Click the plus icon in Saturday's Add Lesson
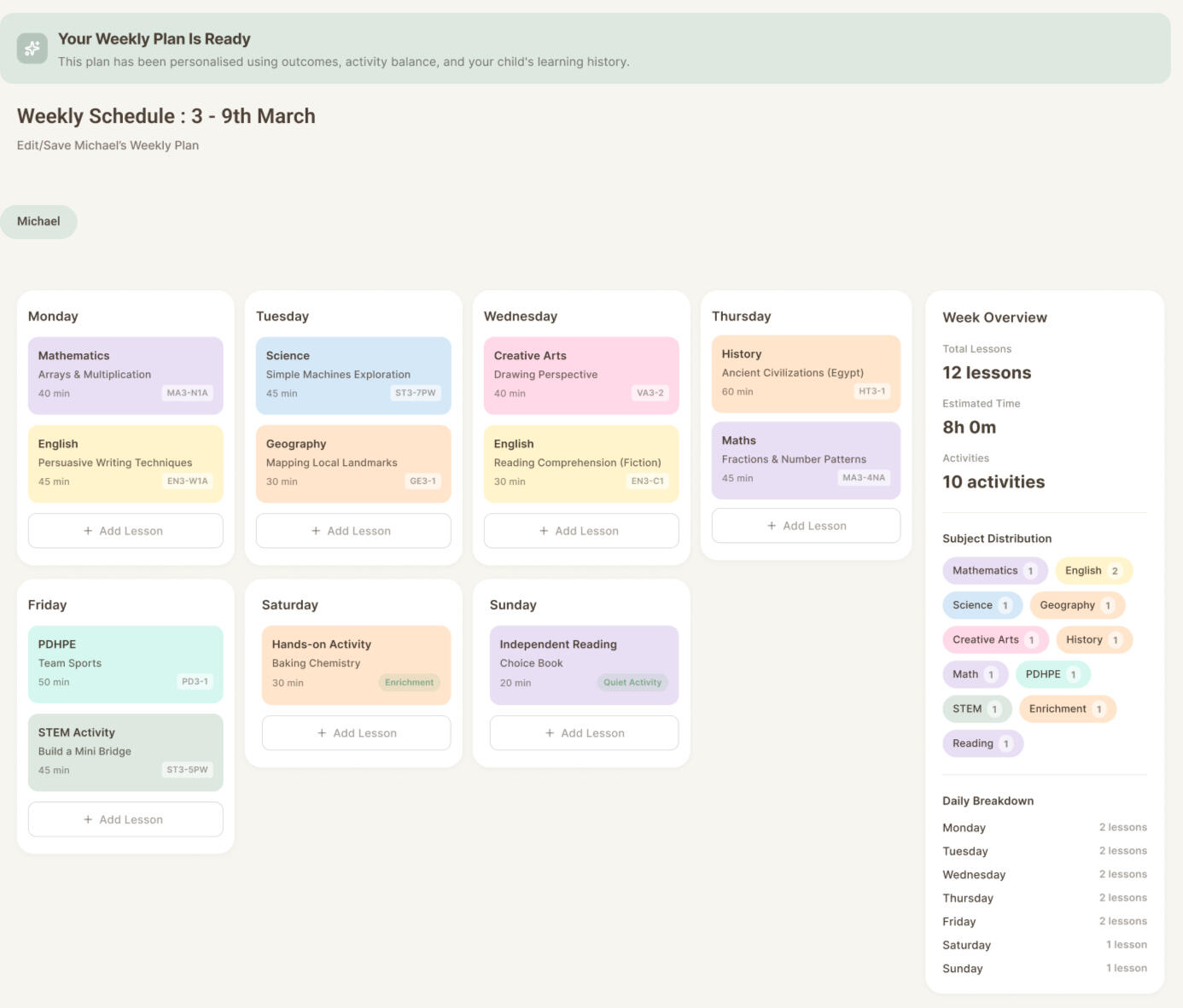The width and height of the screenshot is (1183, 1008). [322, 733]
